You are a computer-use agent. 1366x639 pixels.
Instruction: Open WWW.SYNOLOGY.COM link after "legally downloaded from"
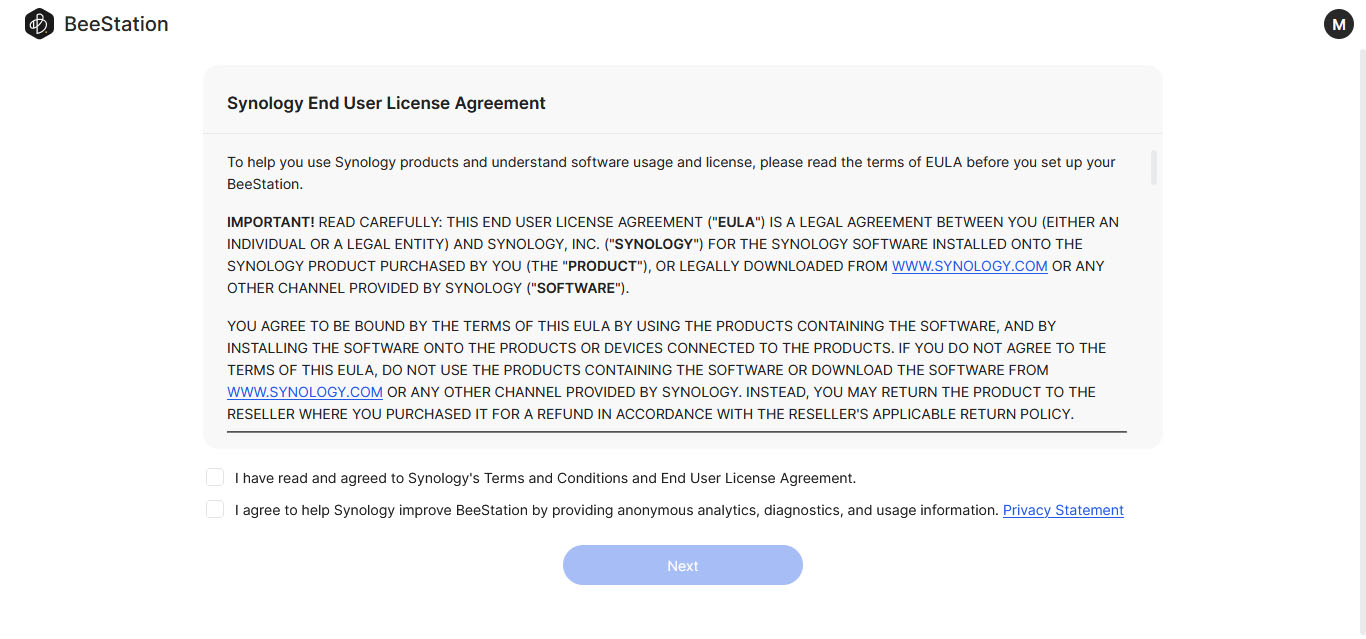pos(969,266)
